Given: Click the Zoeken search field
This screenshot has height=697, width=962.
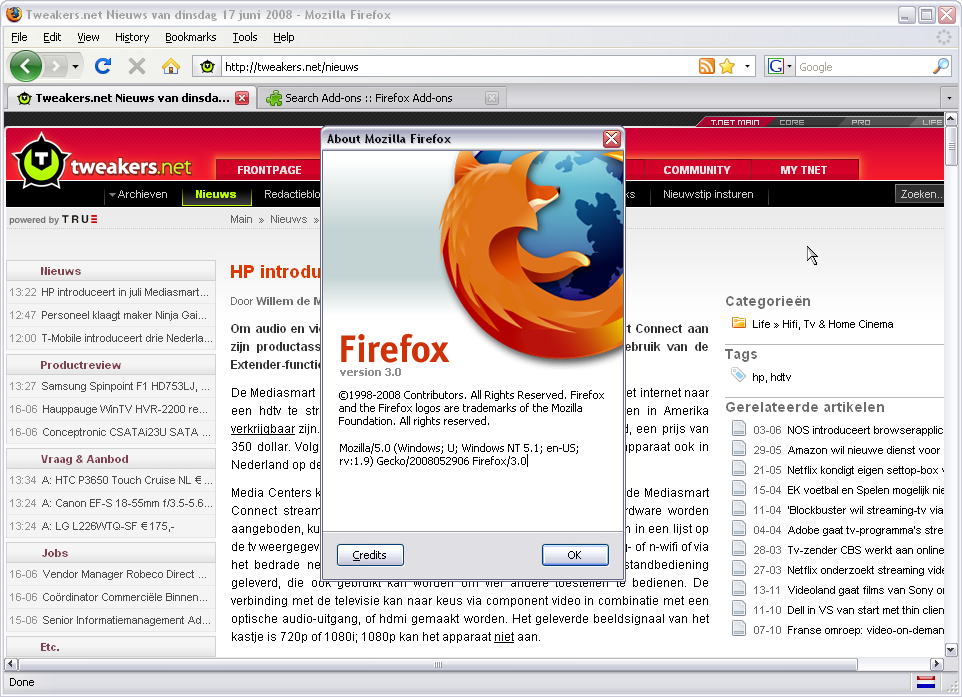Looking at the screenshot, I should [919, 194].
